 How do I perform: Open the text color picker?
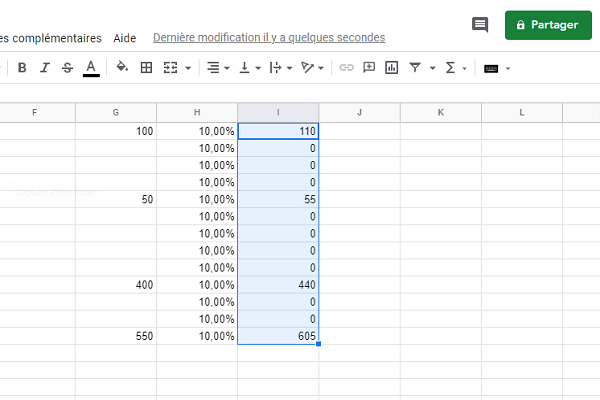pos(91,68)
